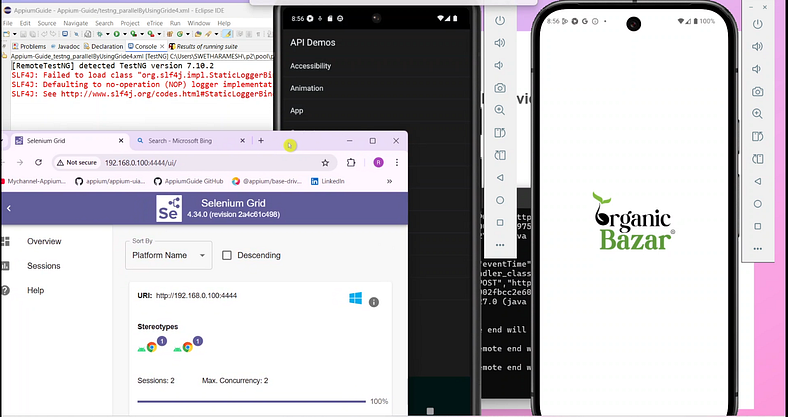Open more options on API Demos emulator toolbar
788x417 pixels.
click(x=500, y=245)
